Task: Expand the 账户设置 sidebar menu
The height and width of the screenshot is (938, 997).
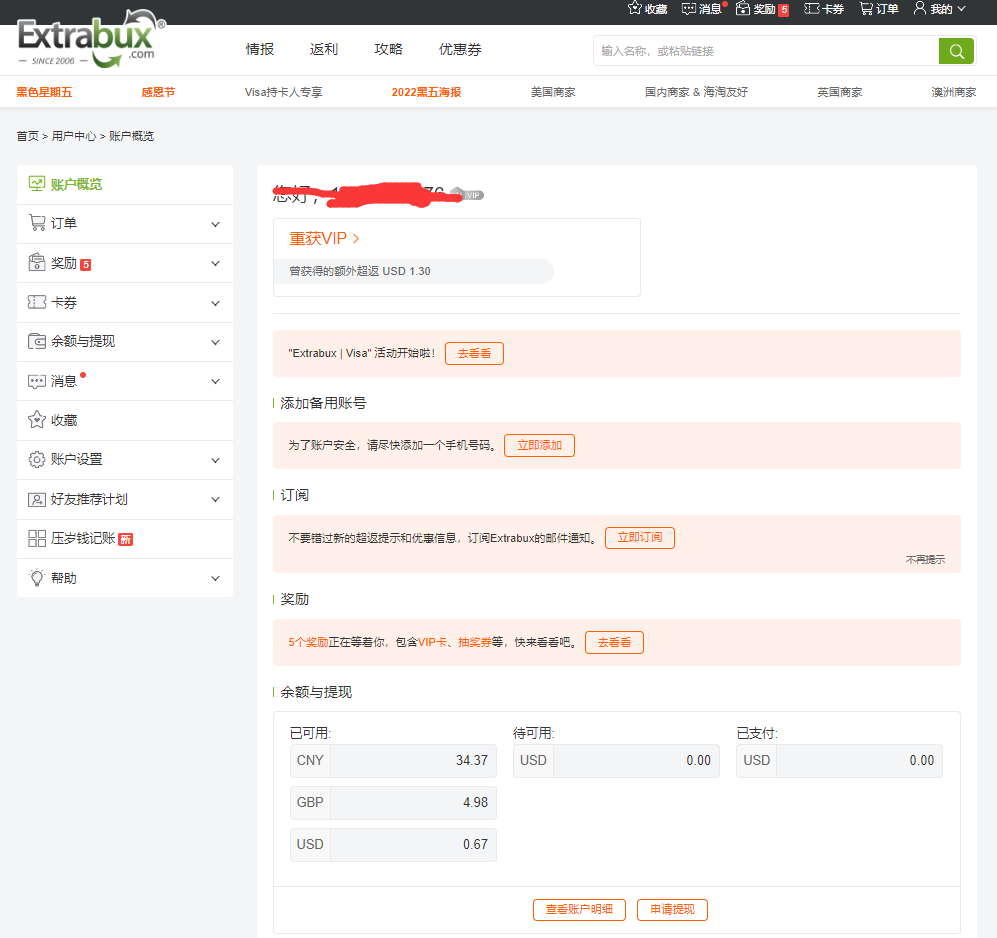Action: tap(215, 460)
